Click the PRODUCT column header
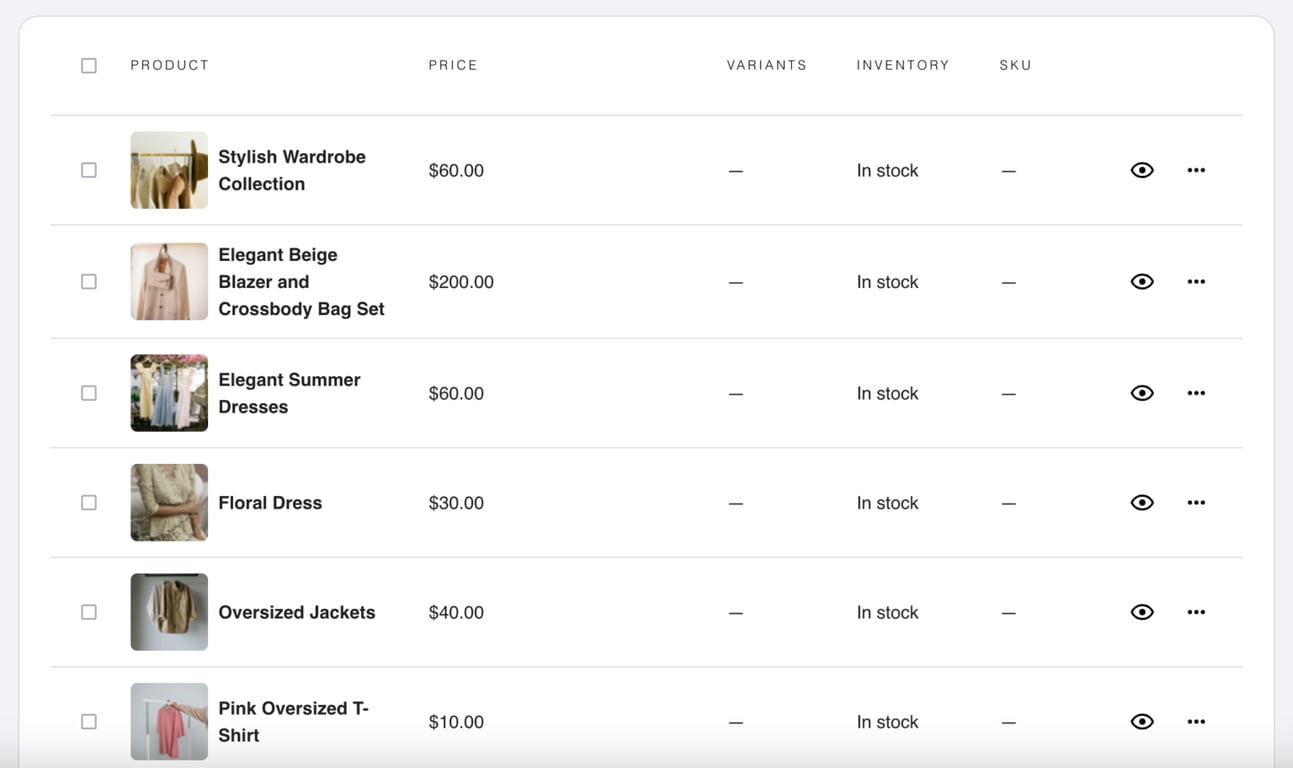Viewport: 1293px width, 768px height. click(169, 64)
